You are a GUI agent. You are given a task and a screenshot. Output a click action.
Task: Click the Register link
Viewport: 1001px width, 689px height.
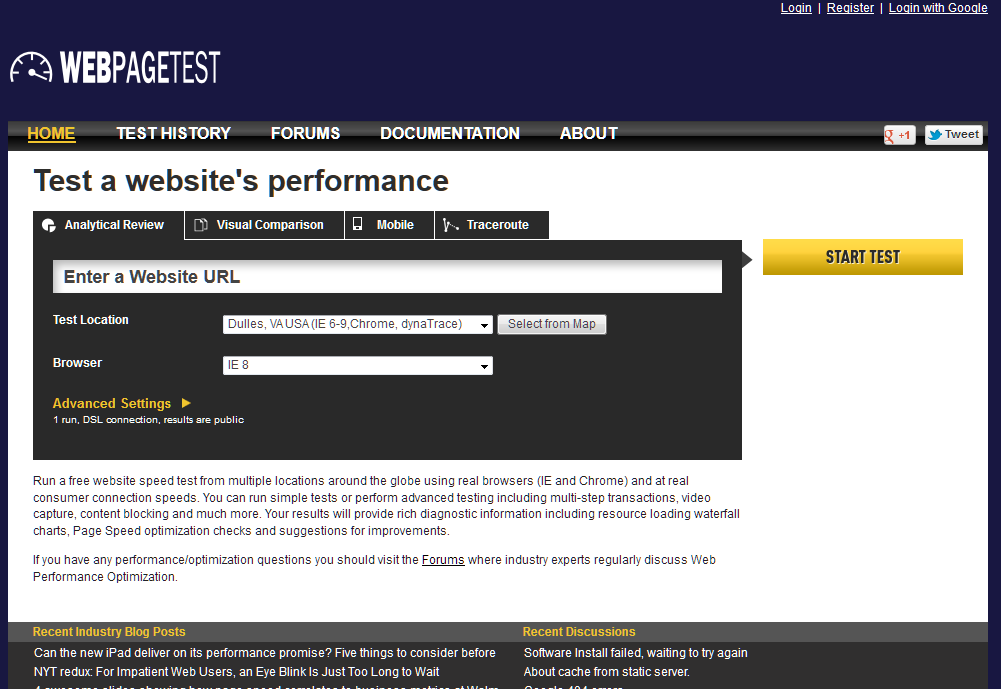click(850, 8)
